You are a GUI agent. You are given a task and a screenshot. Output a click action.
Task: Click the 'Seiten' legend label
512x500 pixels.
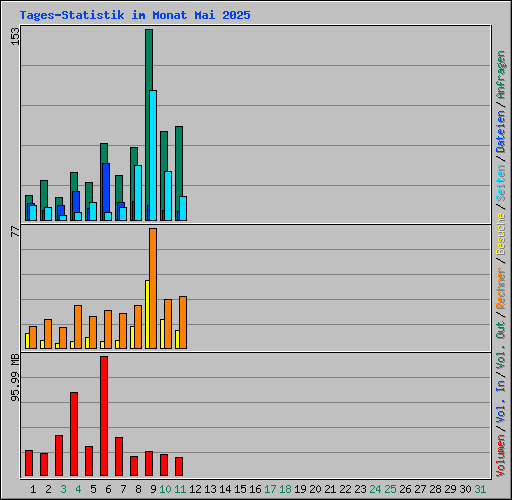coord(501,182)
